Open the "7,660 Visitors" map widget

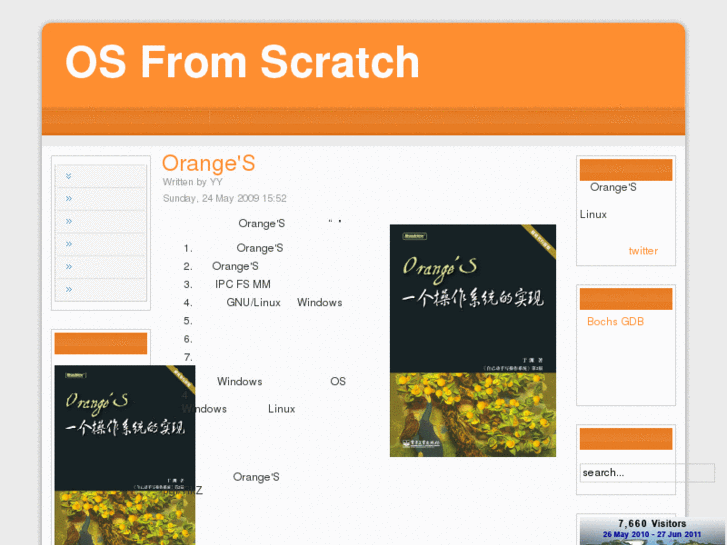coord(653,531)
